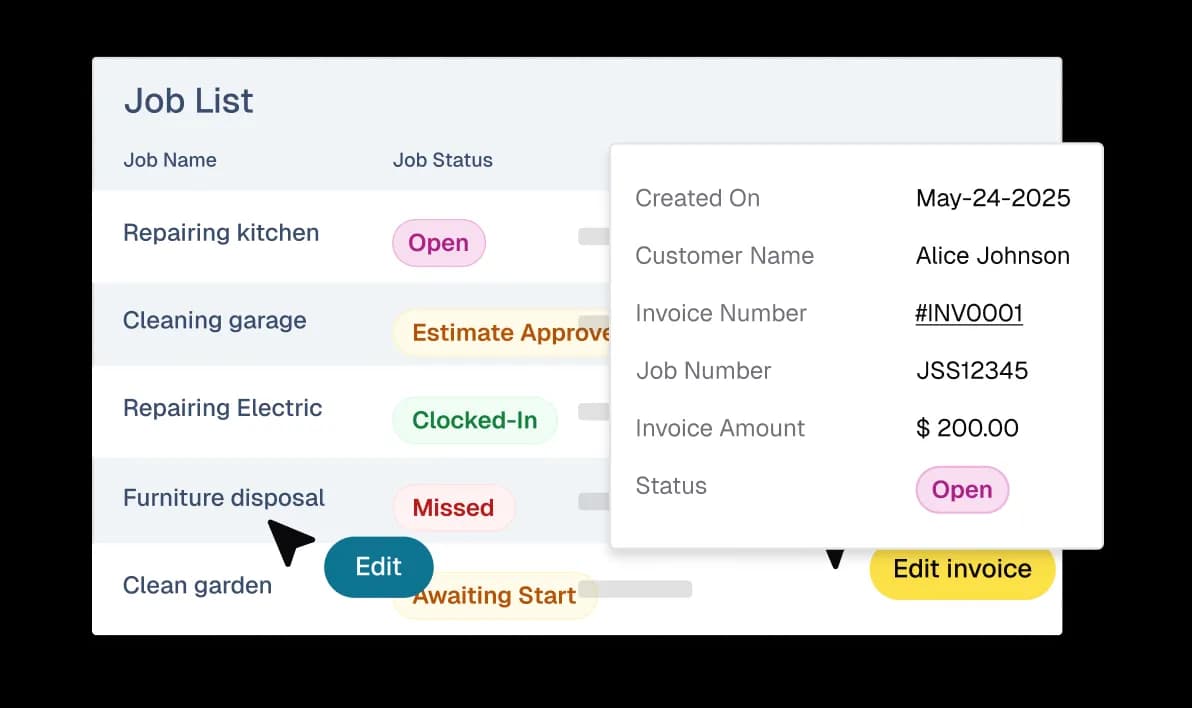Image resolution: width=1192 pixels, height=708 pixels.
Task: Click the Open status pill in invoice card
Action: tap(962, 490)
